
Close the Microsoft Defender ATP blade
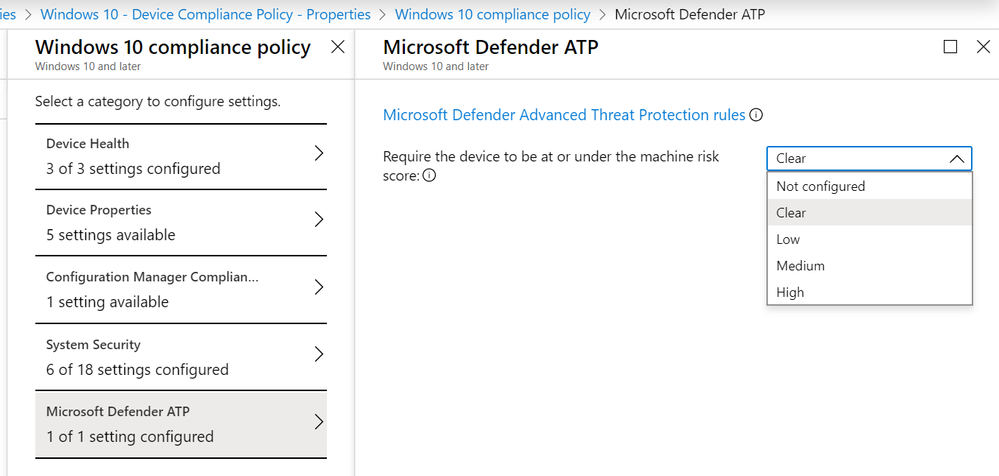click(983, 47)
